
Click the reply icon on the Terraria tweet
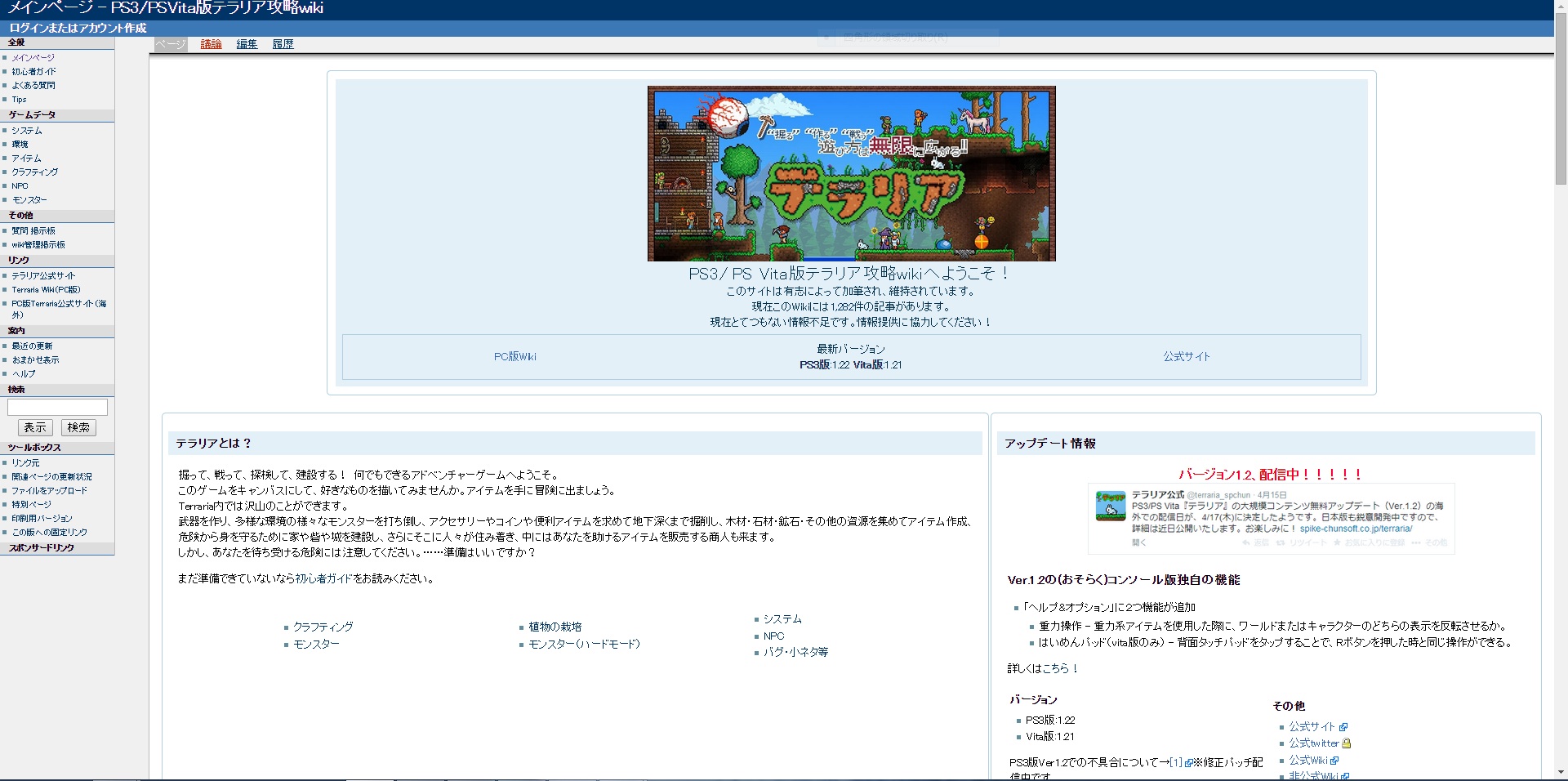[1245, 542]
